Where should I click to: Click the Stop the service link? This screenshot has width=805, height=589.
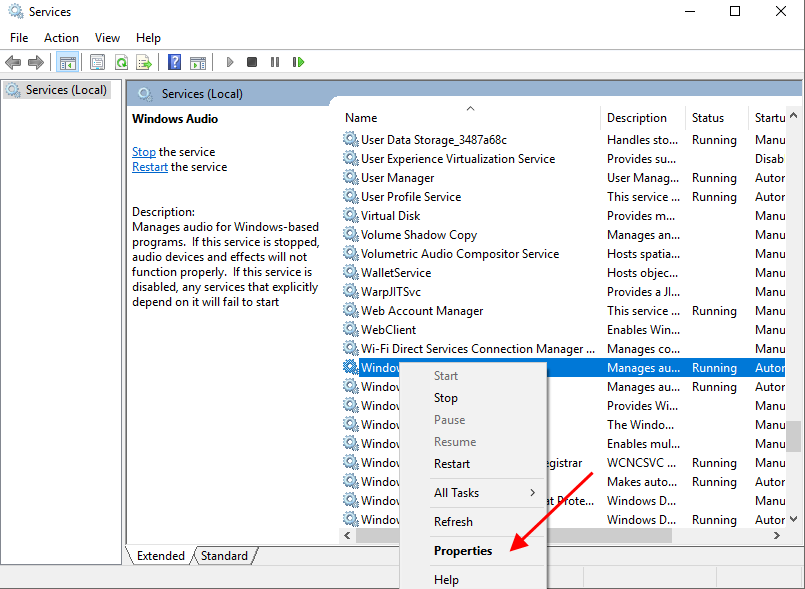[144, 152]
